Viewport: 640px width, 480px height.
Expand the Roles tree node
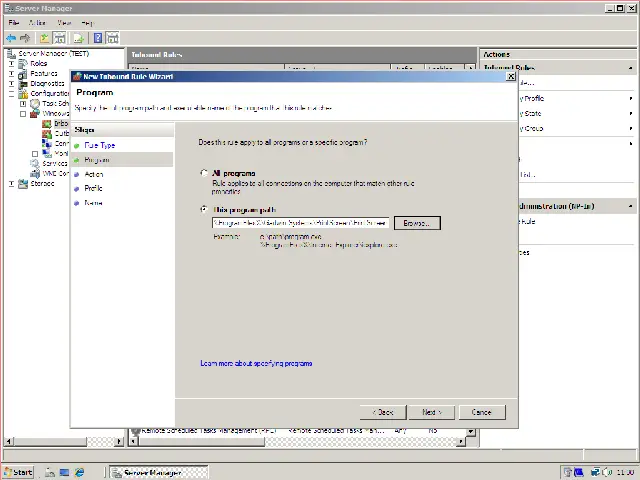point(12,63)
